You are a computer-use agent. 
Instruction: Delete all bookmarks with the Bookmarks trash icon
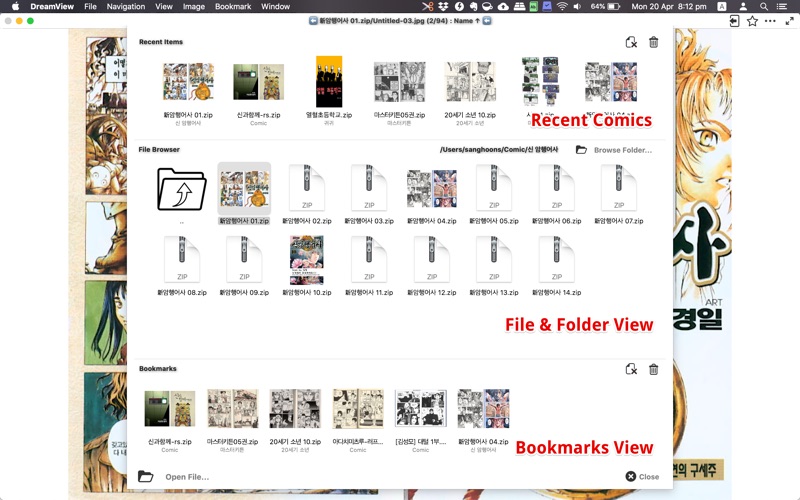click(x=653, y=369)
